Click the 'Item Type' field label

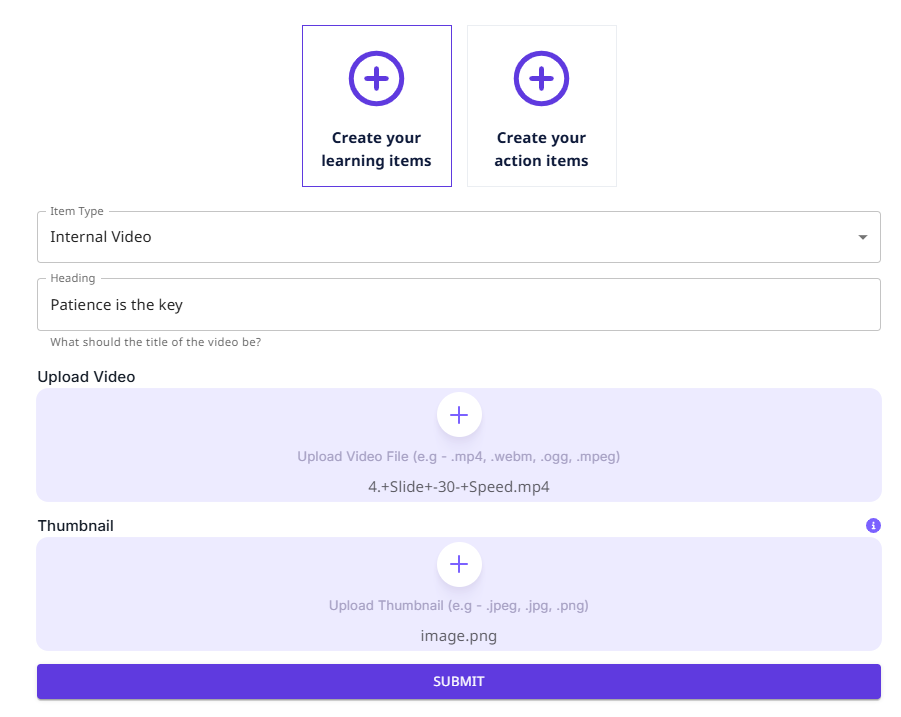(x=77, y=212)
